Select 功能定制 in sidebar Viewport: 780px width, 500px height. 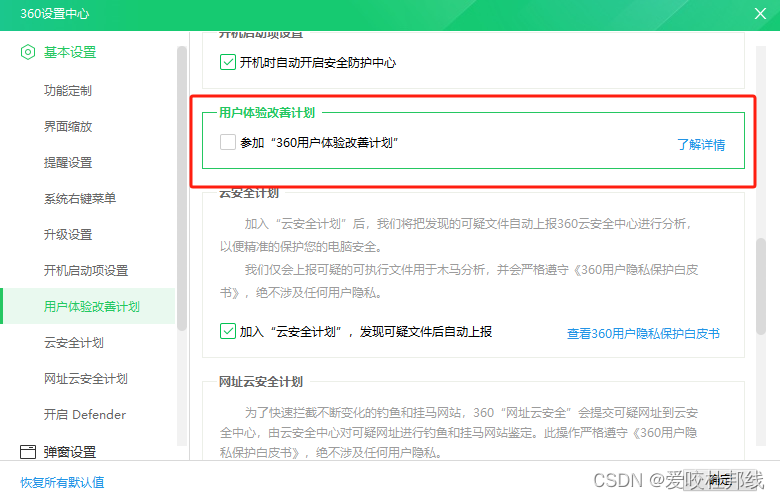click(x=68, y=91)
